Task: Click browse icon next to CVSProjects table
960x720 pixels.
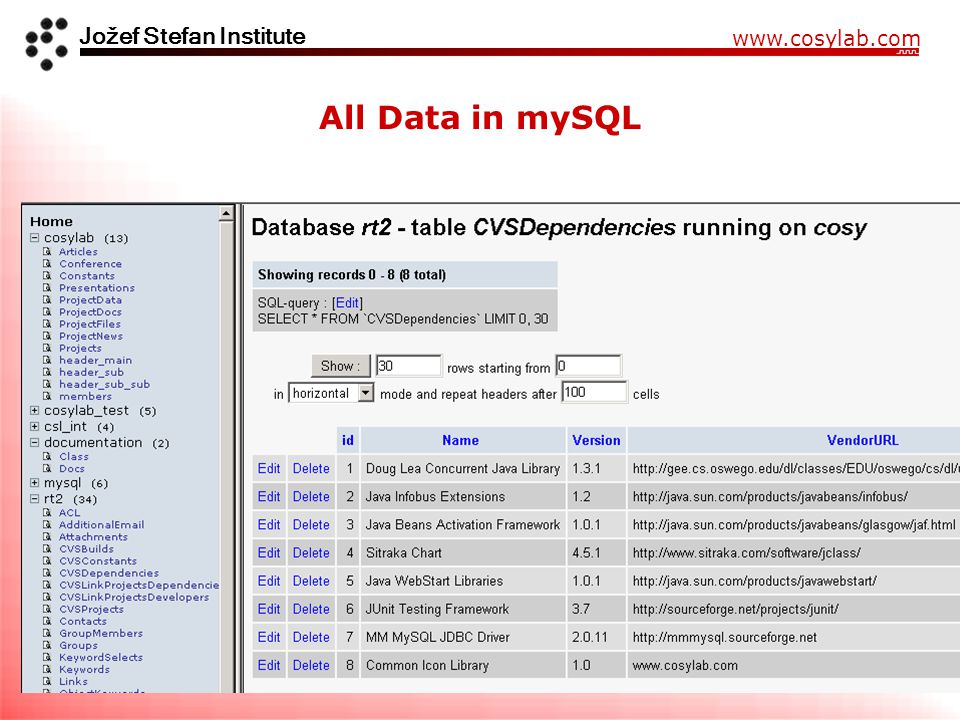Action: (47, 609)
